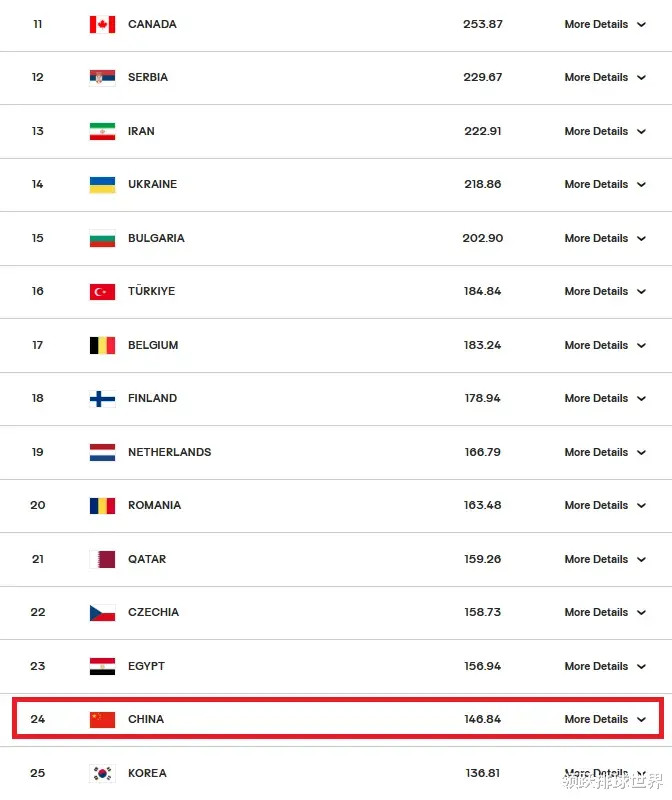This screenshot has width=672, height=800.
Task: Click the Belgium flag icon
Action: coord(102,345)
